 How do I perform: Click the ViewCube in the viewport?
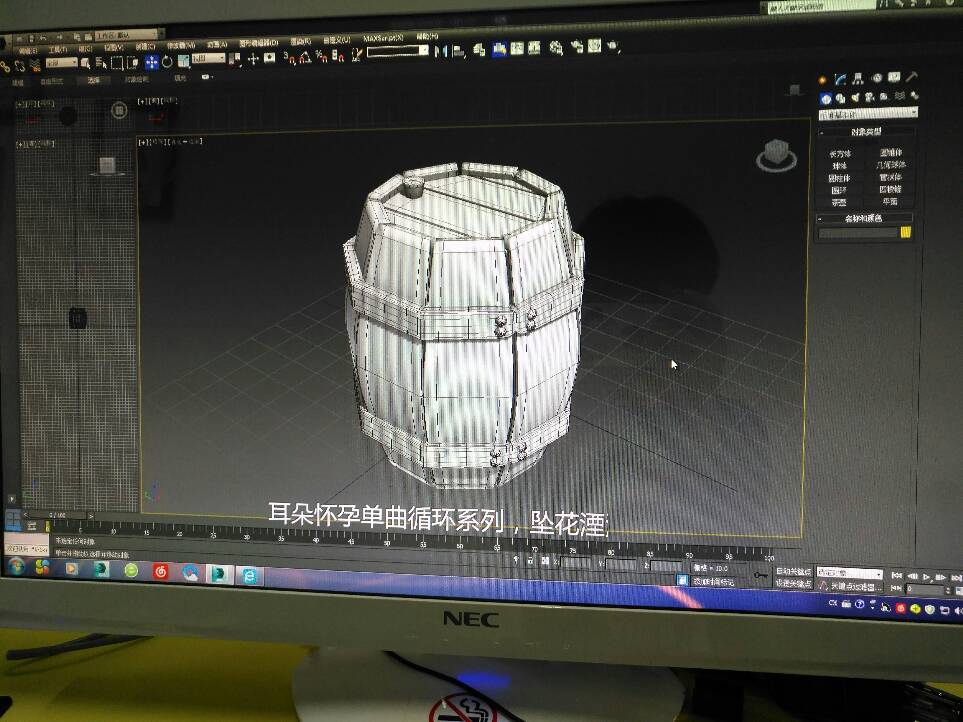pos(776,156)
